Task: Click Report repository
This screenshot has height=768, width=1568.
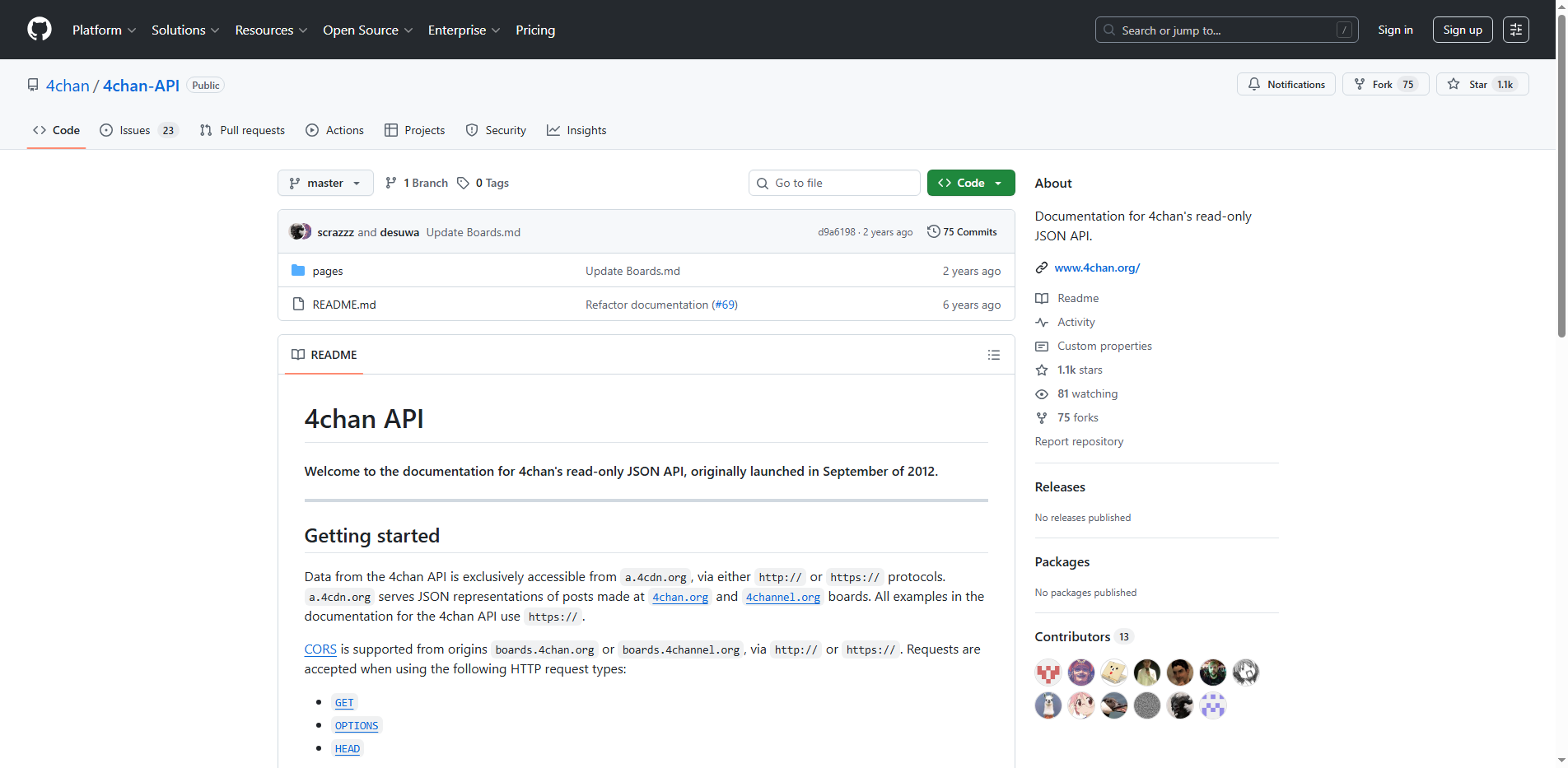Action: 1079,441
